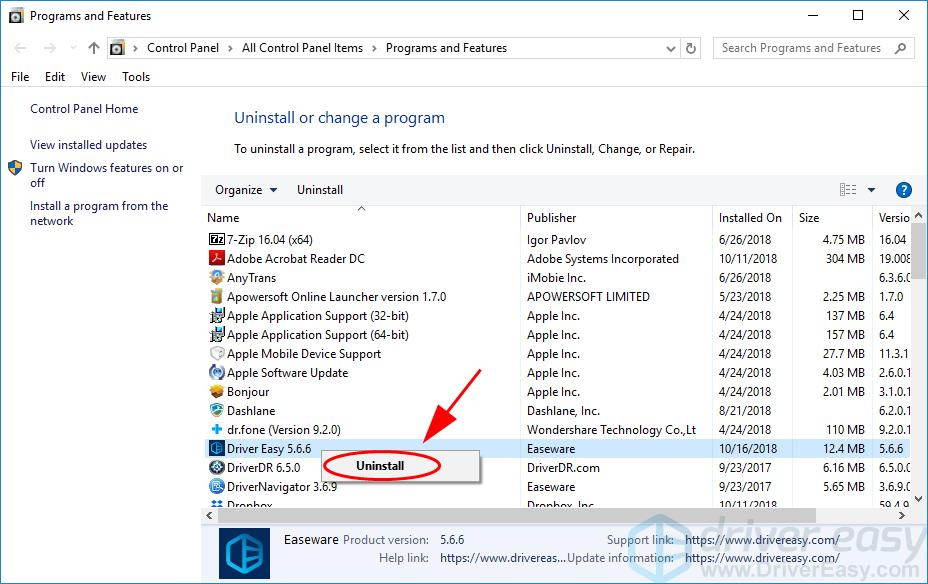This screenshot has height=584, width=928.
Task: Open the Tools menu
Action: click(x=136, y=76)
